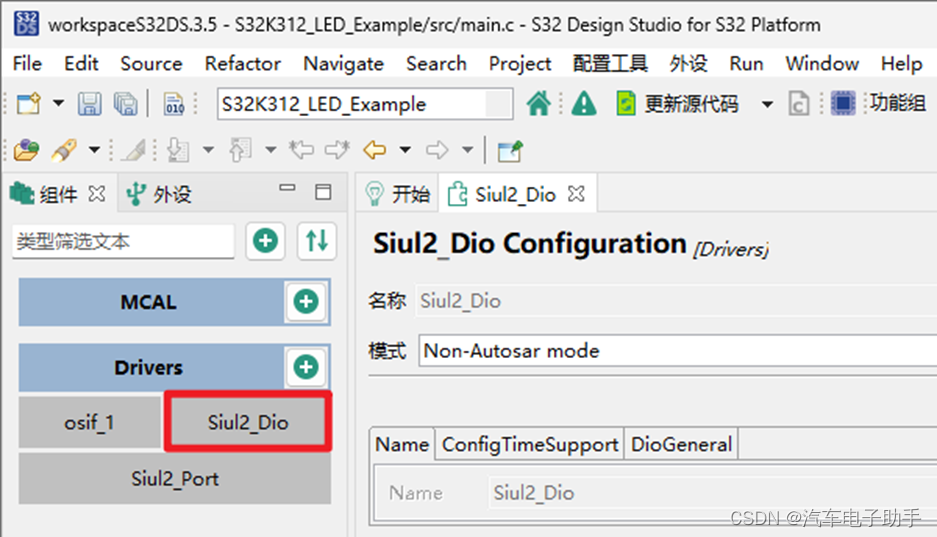Click the next annotation icon
Screen dimensions: 937x537
[178, 150]
